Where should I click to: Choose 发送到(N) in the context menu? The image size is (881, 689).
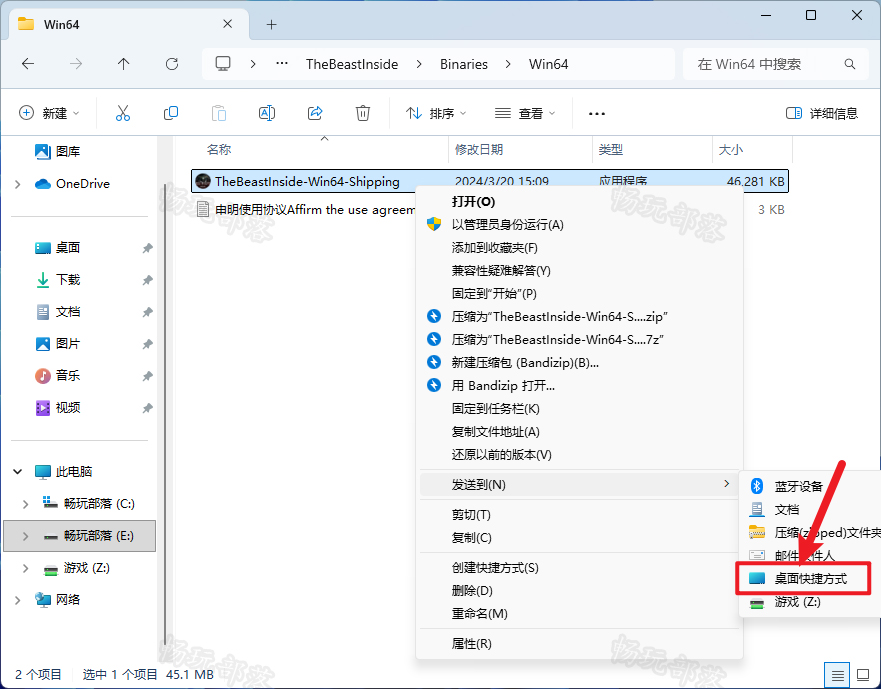click(x=579, y=484)
